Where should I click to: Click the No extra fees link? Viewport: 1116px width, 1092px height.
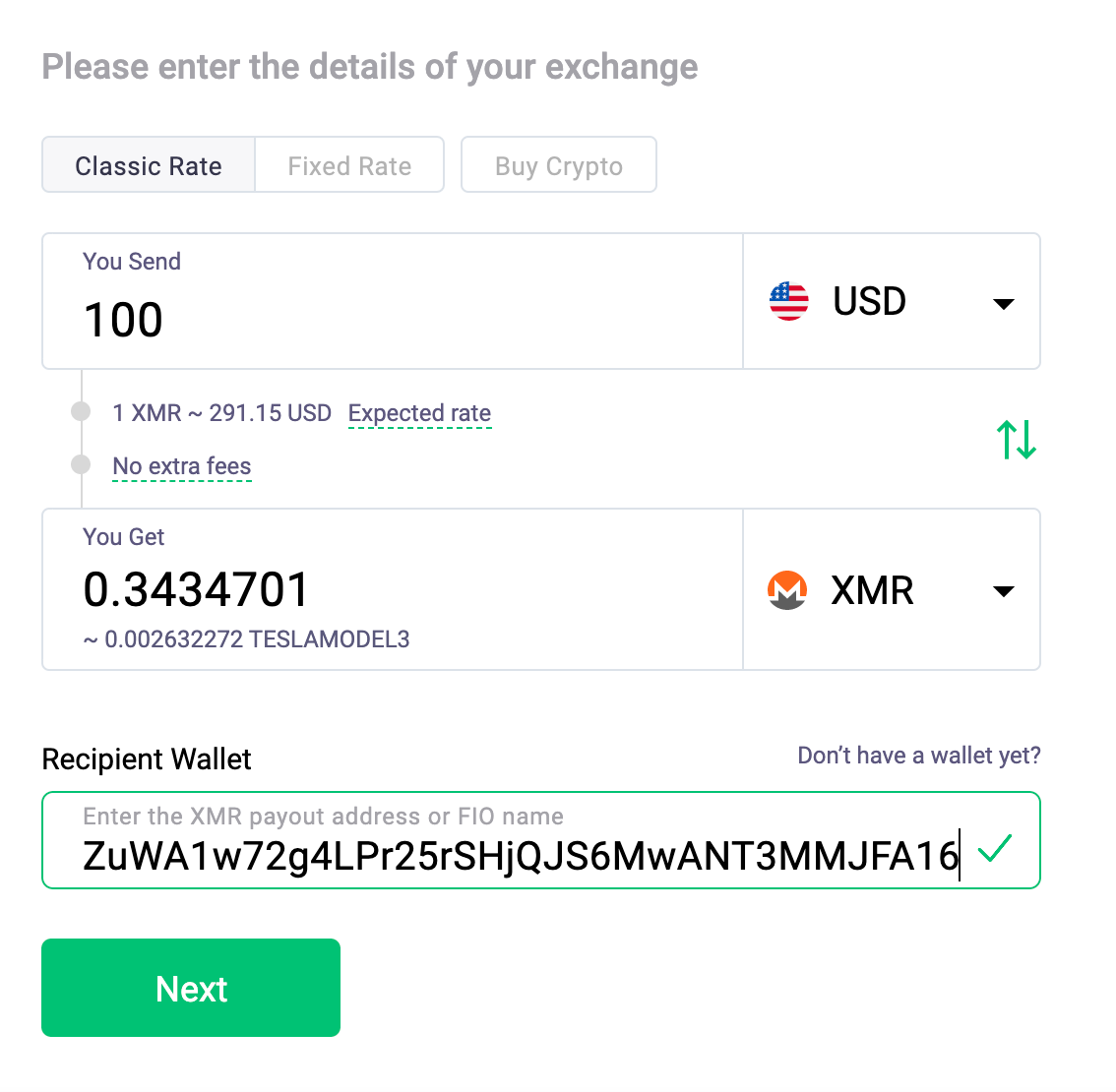[x=182, y=466]
